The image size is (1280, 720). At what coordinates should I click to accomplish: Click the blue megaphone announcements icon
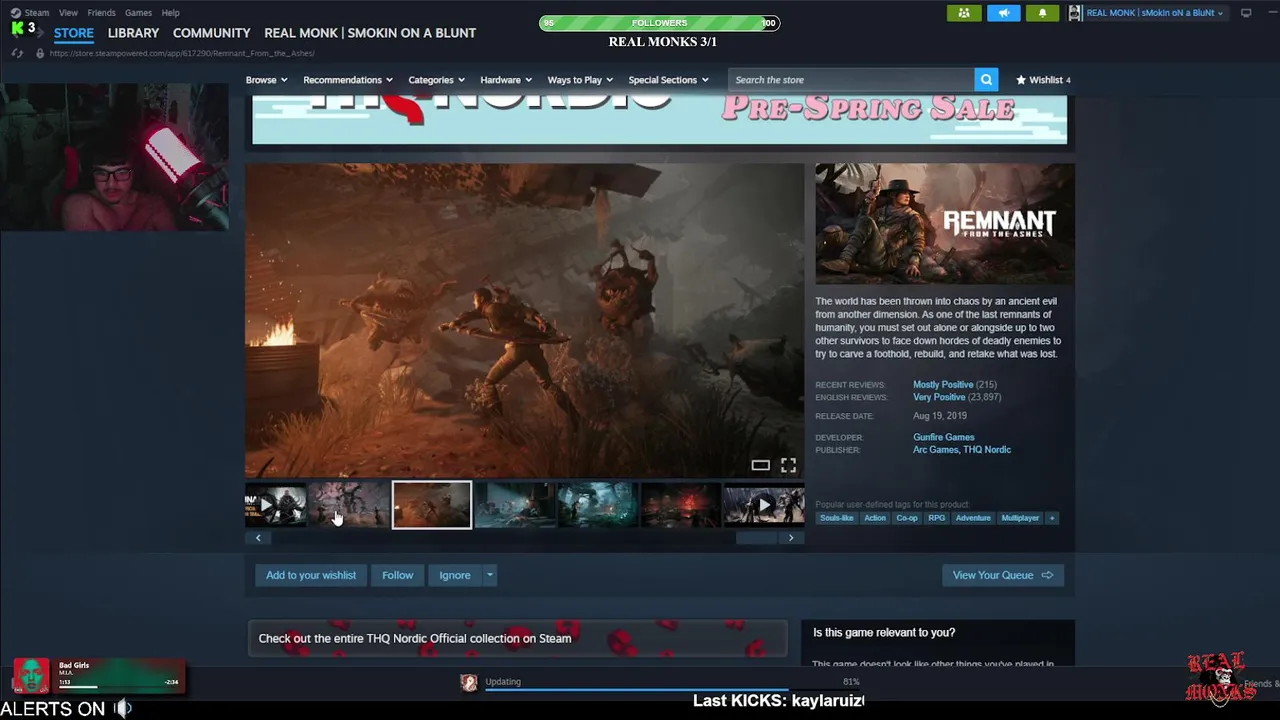click(1004, 13)
